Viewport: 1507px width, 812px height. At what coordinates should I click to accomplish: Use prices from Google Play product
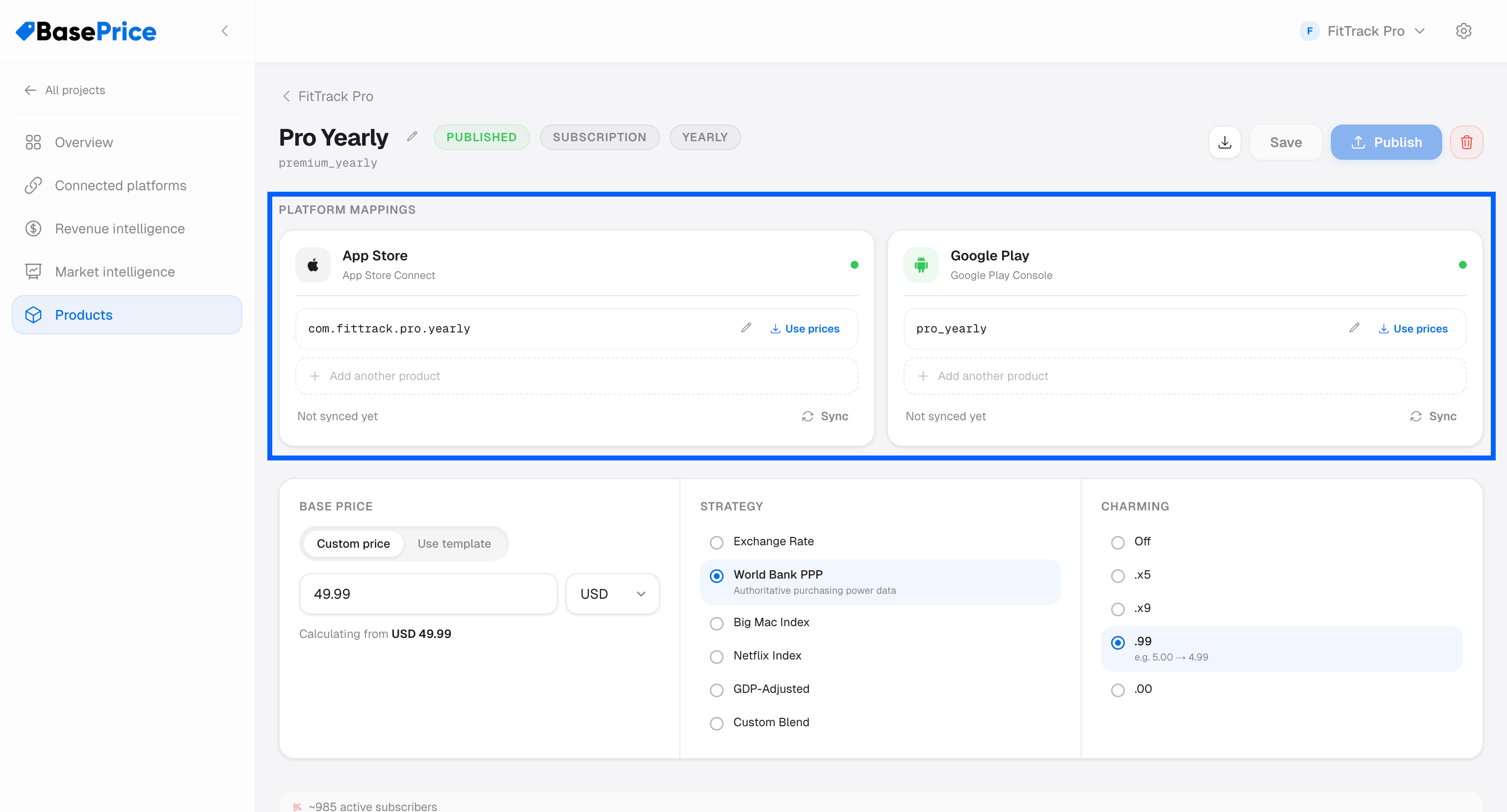tap(1413, 329)
